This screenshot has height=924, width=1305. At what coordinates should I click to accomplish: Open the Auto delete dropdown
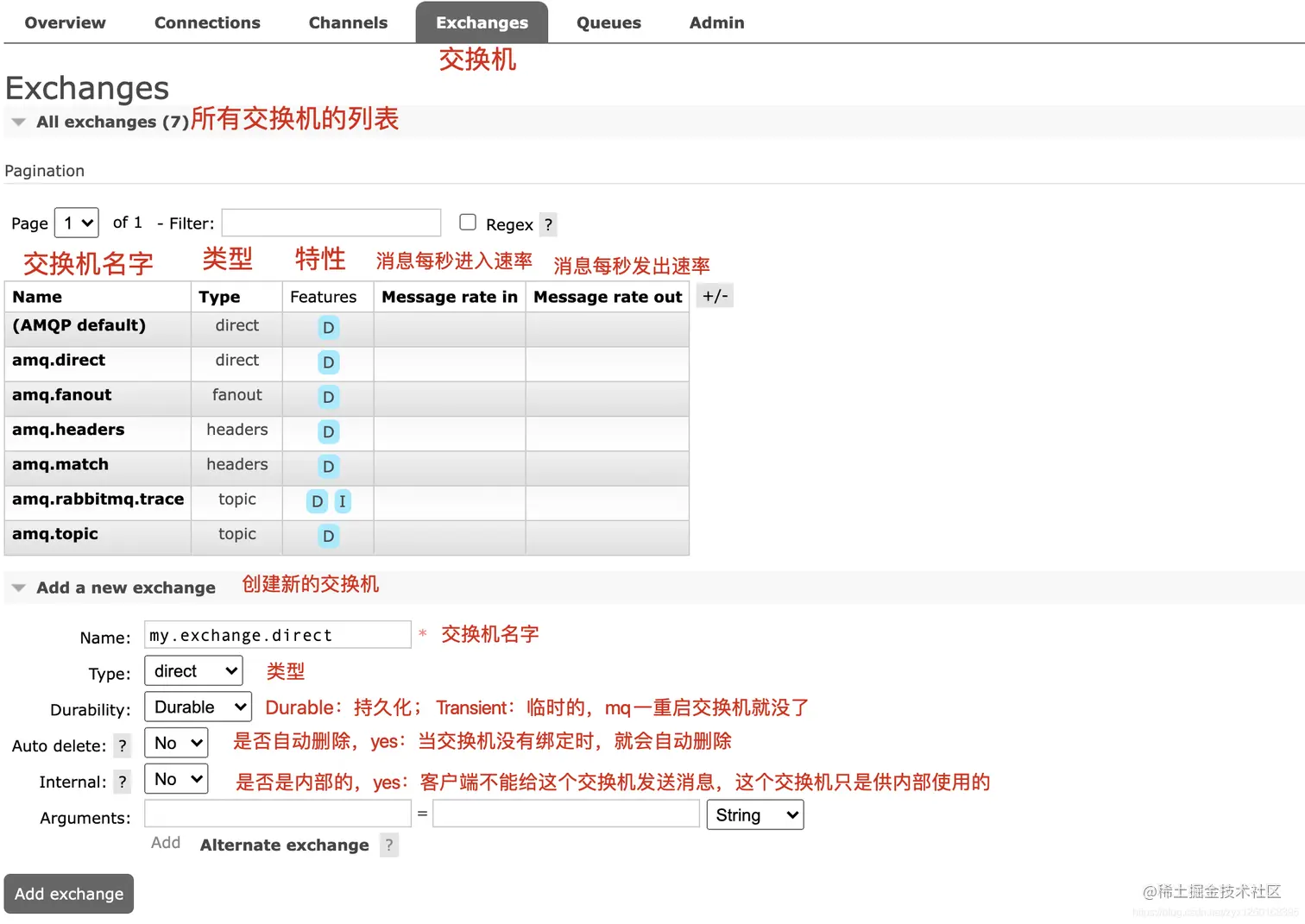coord(176,743)
